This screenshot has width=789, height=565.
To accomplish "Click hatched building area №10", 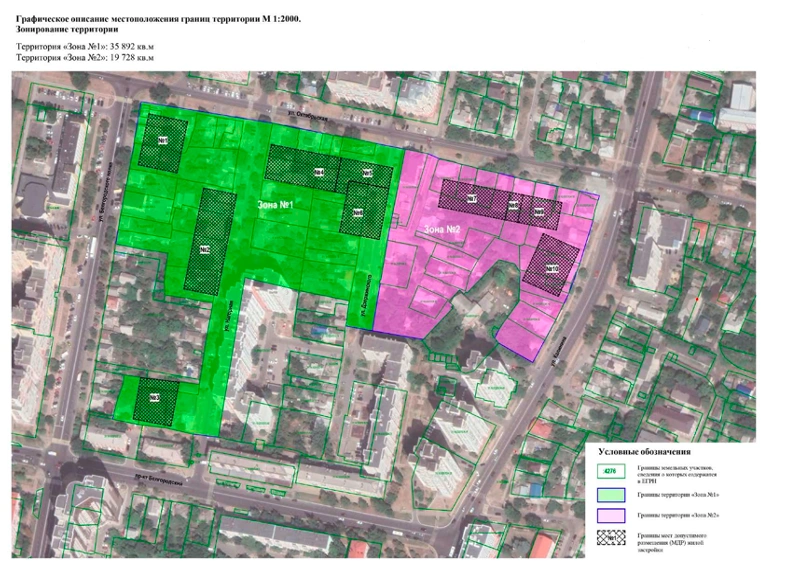I will [x=551, y=265].
